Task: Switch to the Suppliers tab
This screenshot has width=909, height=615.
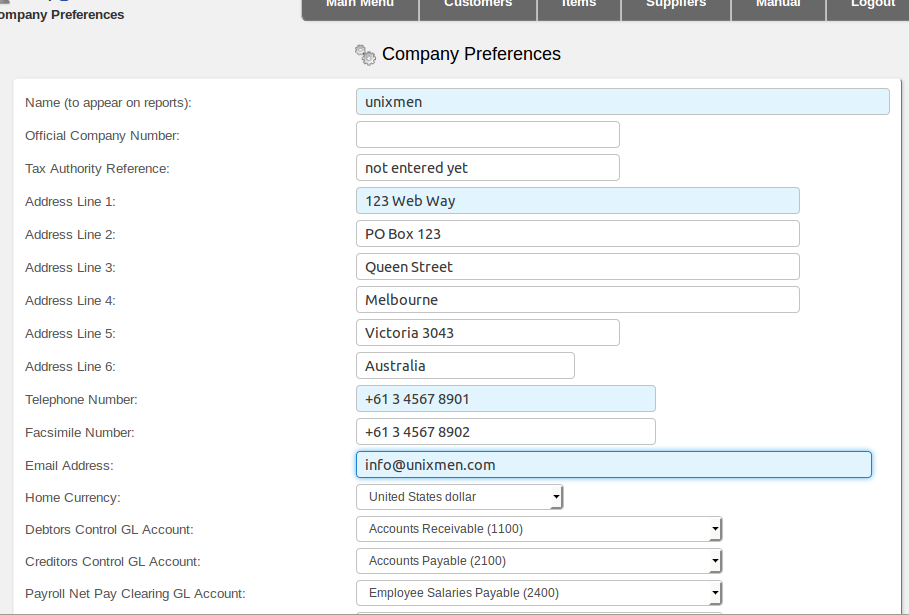Action: (x=676, y=7)
